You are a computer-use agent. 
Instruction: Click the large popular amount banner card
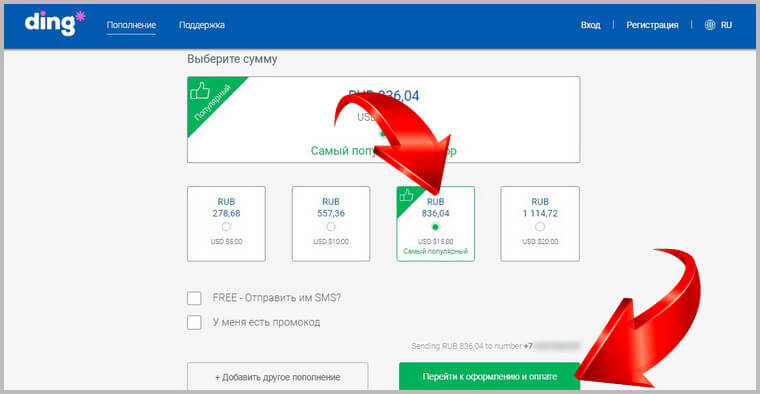coord(383,120)
